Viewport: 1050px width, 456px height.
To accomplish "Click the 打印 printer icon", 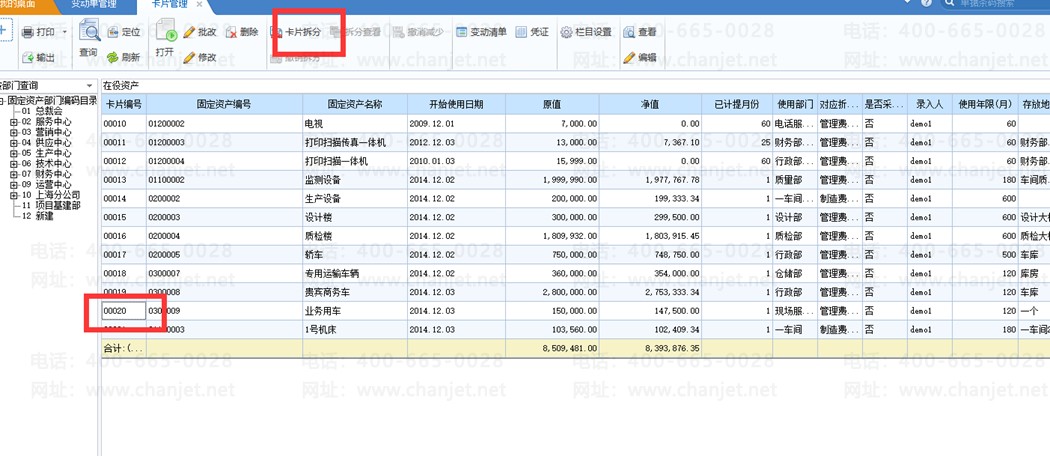I will click(x=27, y=32).
